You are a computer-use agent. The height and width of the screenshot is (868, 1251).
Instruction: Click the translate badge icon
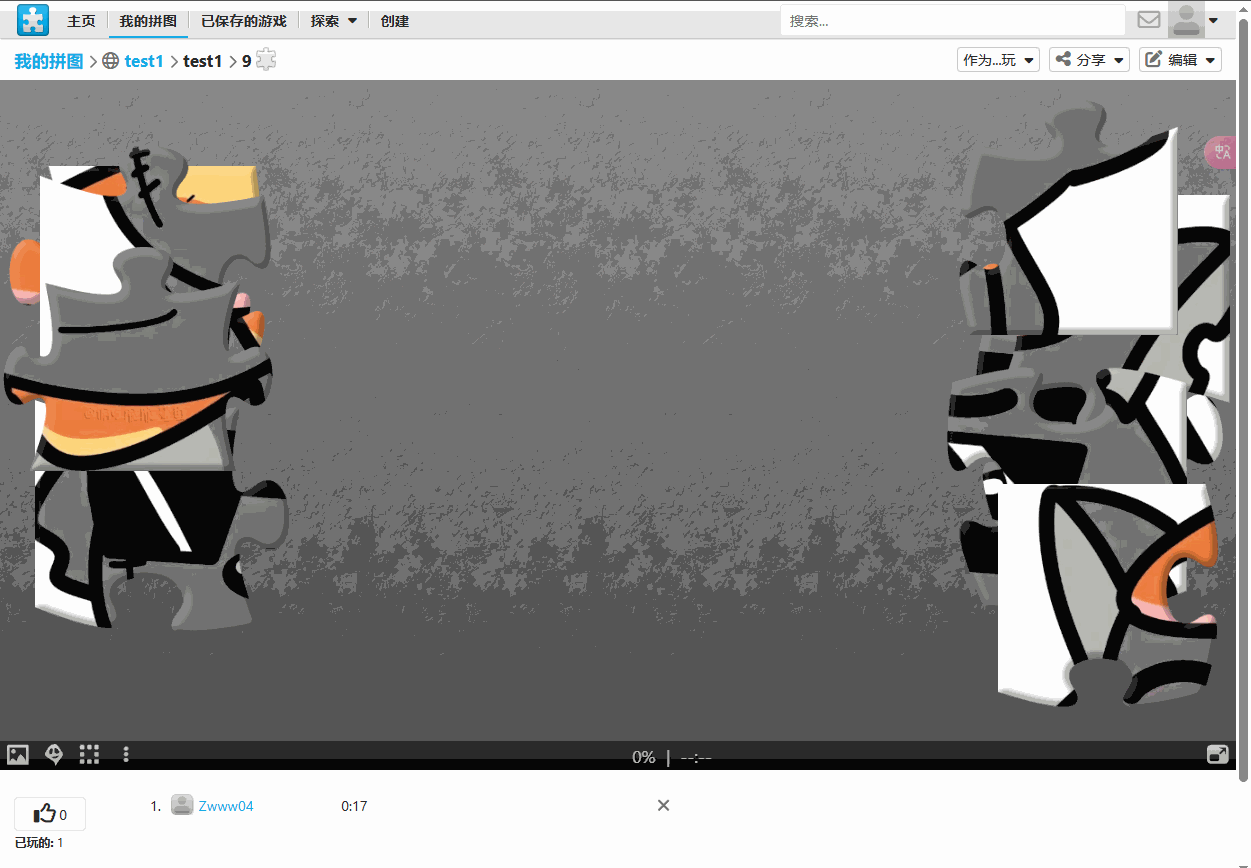(1222, 152)
